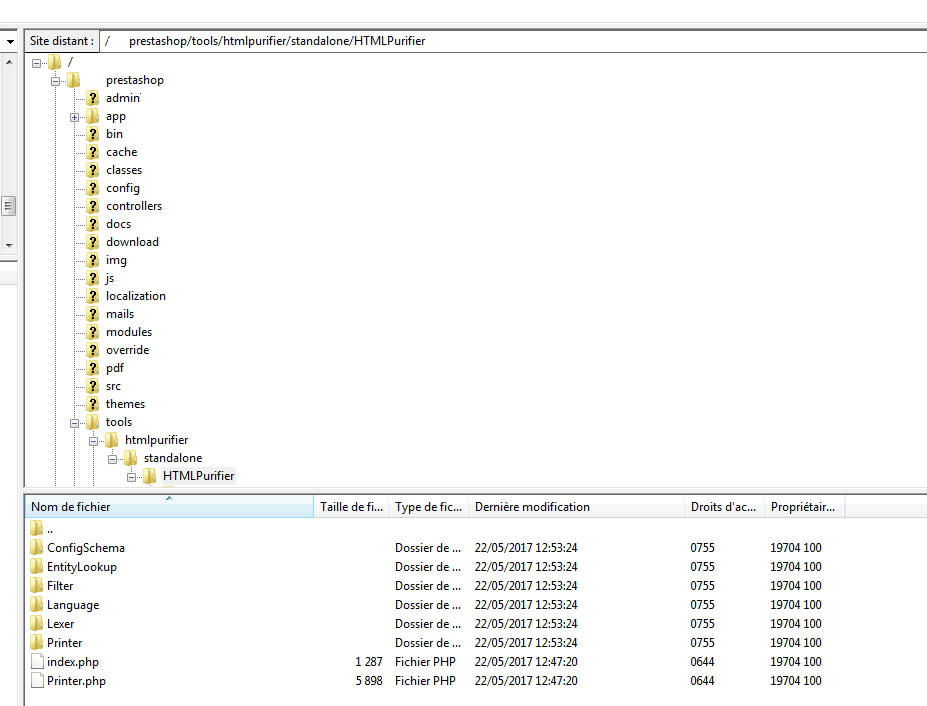Click the src folder question-mark icon
This screenshot has height=706, width=927.
coord(93,386)
